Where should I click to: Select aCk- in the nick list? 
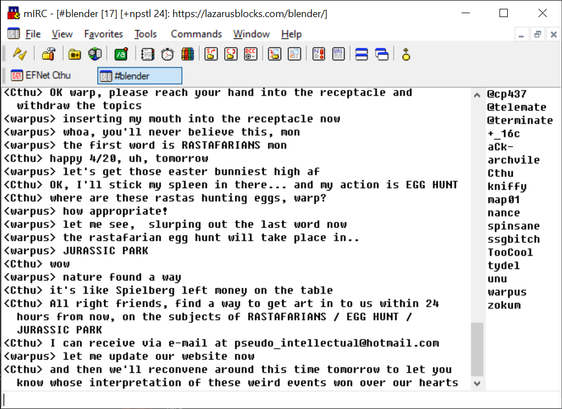(500, 147)
